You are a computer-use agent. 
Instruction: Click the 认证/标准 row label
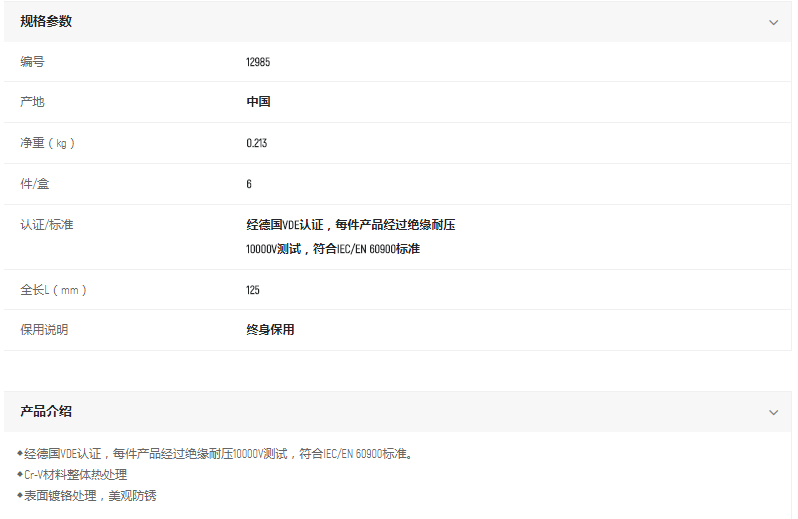pos(47,225)
